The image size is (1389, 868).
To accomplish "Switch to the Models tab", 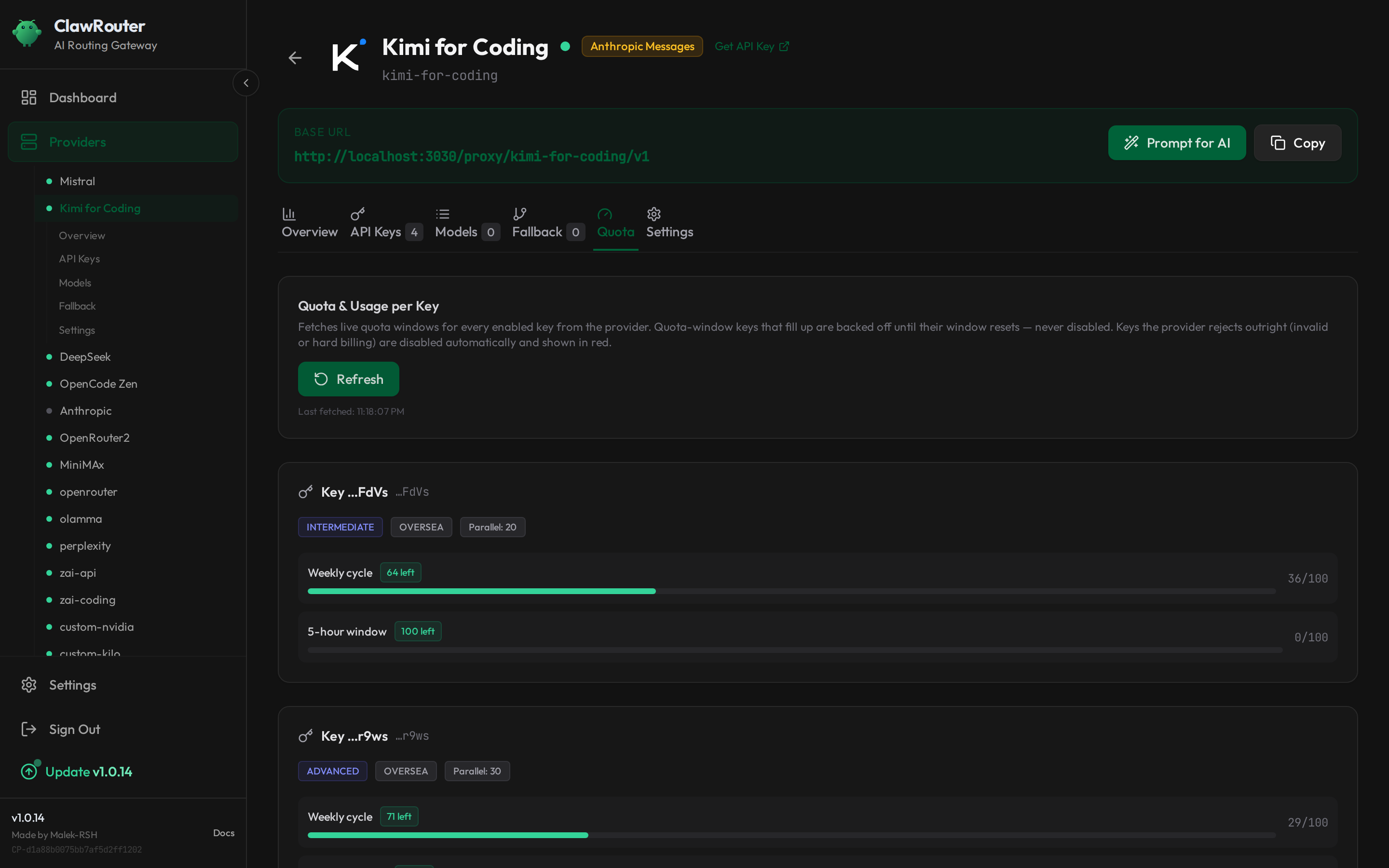I will point(467,223).
